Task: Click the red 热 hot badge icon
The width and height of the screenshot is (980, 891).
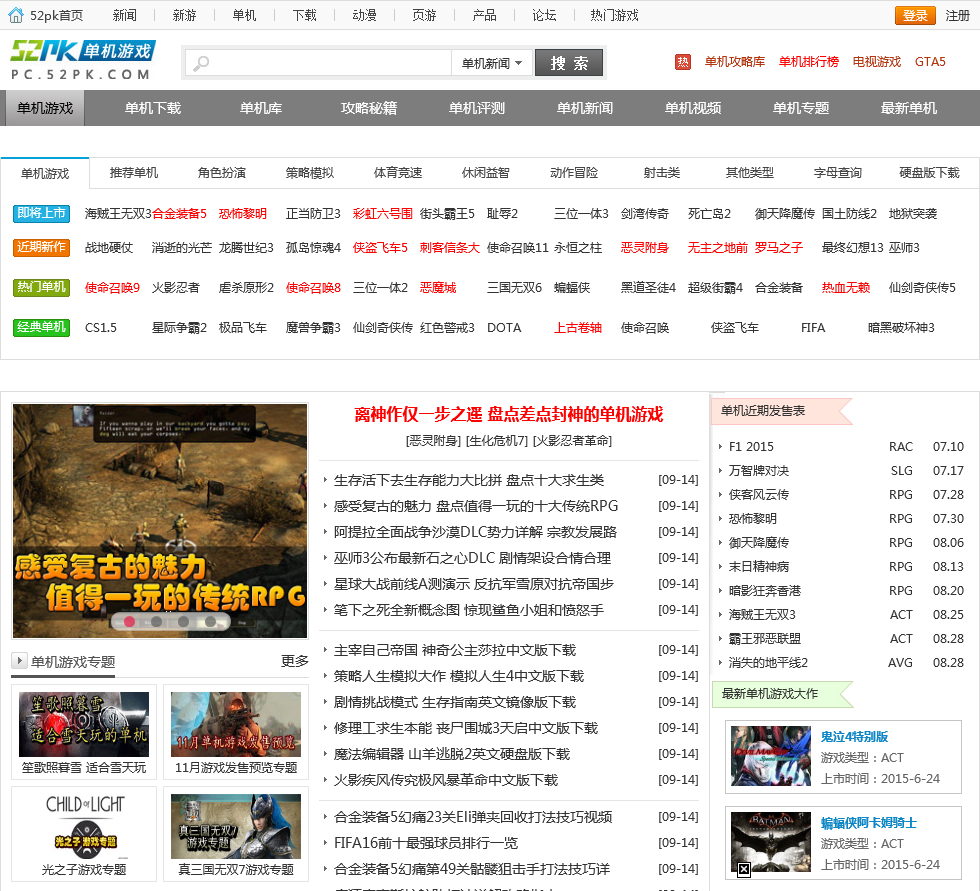Action: coord(682,62)
